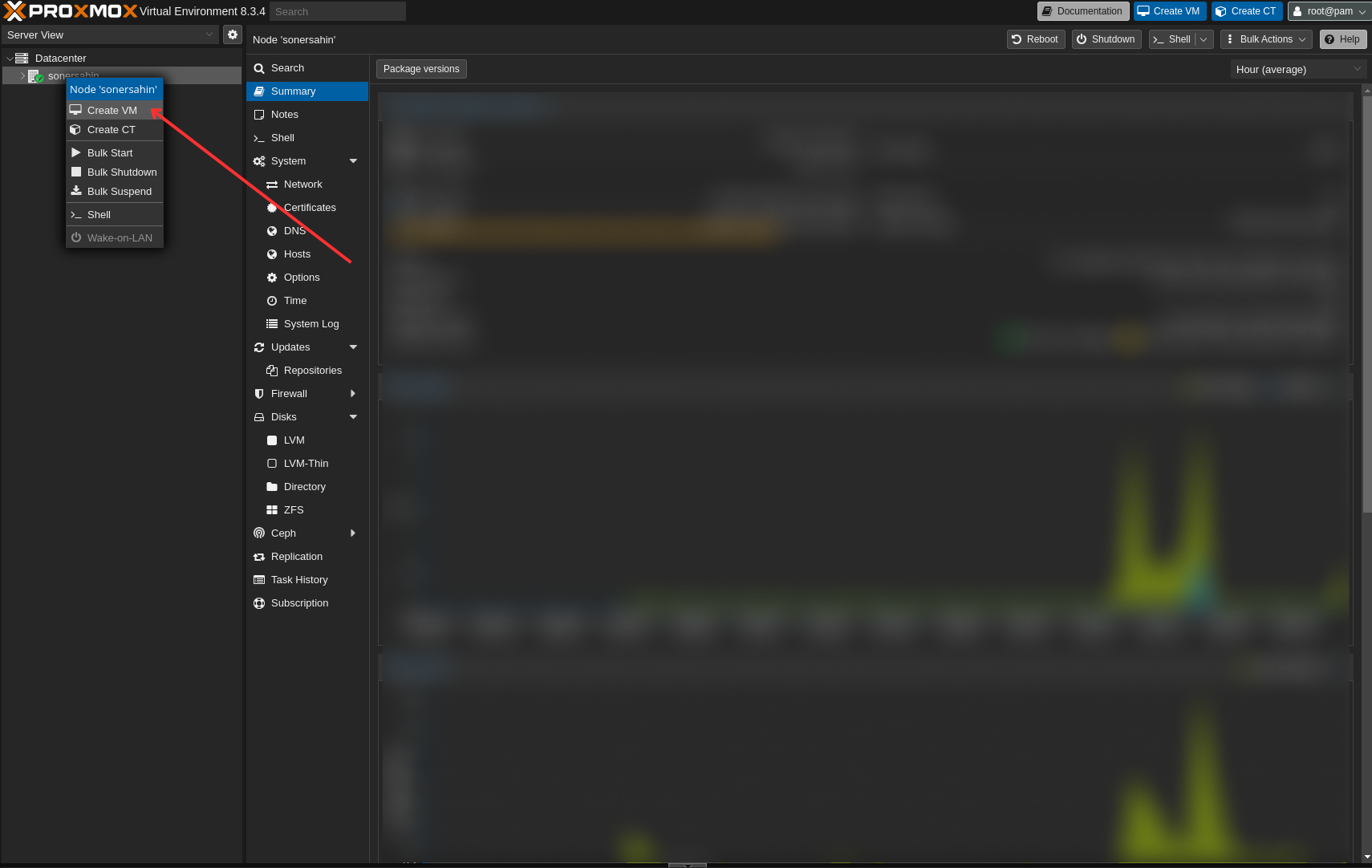Open the Hosts section
Image resolution: width=1372 pixels, height=868 pixels.
(307, 254)
